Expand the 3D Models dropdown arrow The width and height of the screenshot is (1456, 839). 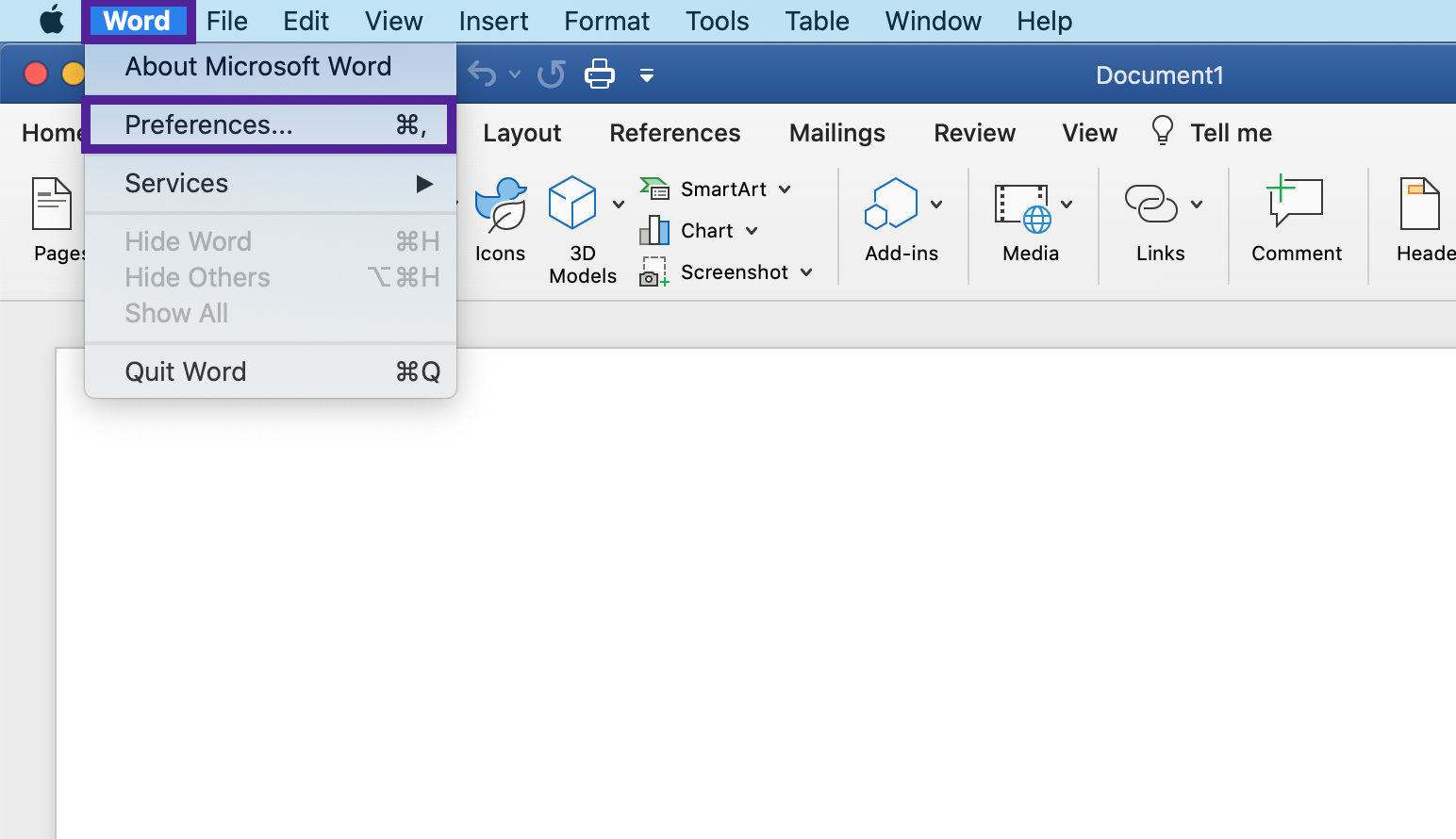(619, 204)
